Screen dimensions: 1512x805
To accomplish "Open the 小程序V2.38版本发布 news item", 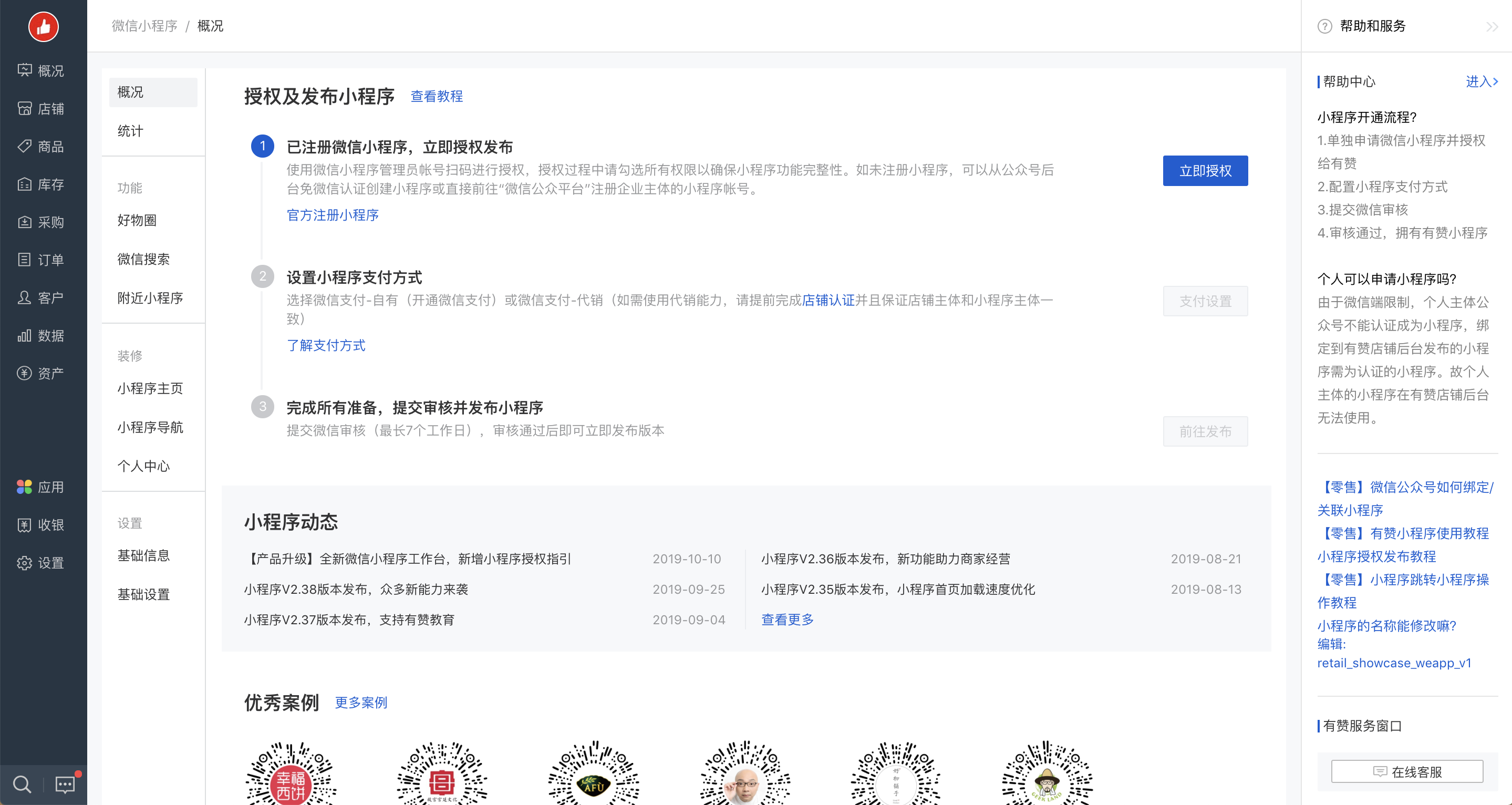I will coord(356,589).
